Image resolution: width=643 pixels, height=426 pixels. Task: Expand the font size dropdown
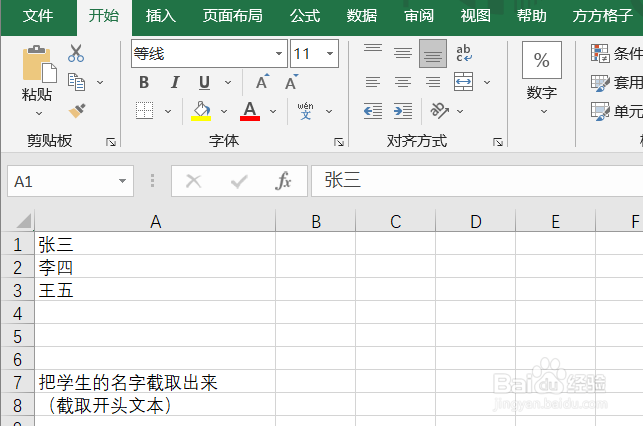(330, 53)
